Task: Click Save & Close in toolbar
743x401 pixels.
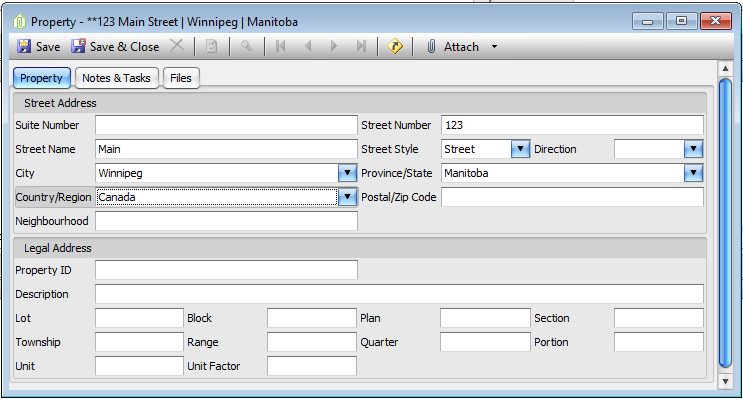Action: coord(116,46)
